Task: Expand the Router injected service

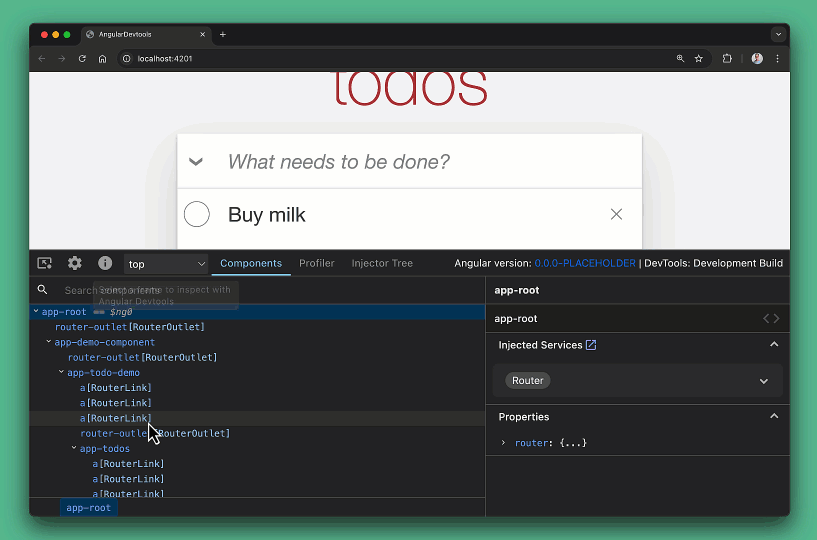Action: point(763,381)
